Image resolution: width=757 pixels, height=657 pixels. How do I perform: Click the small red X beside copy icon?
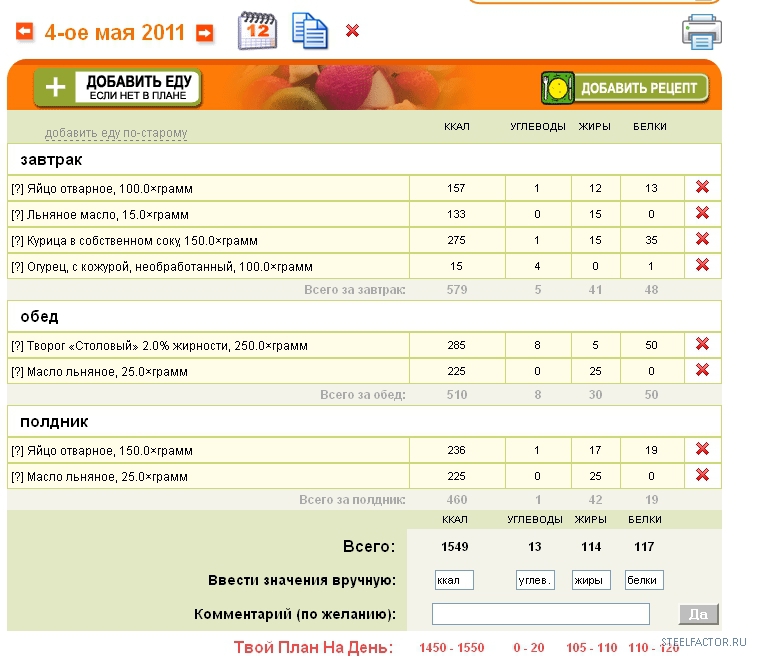pyautogui.click(x=352, y=31)
